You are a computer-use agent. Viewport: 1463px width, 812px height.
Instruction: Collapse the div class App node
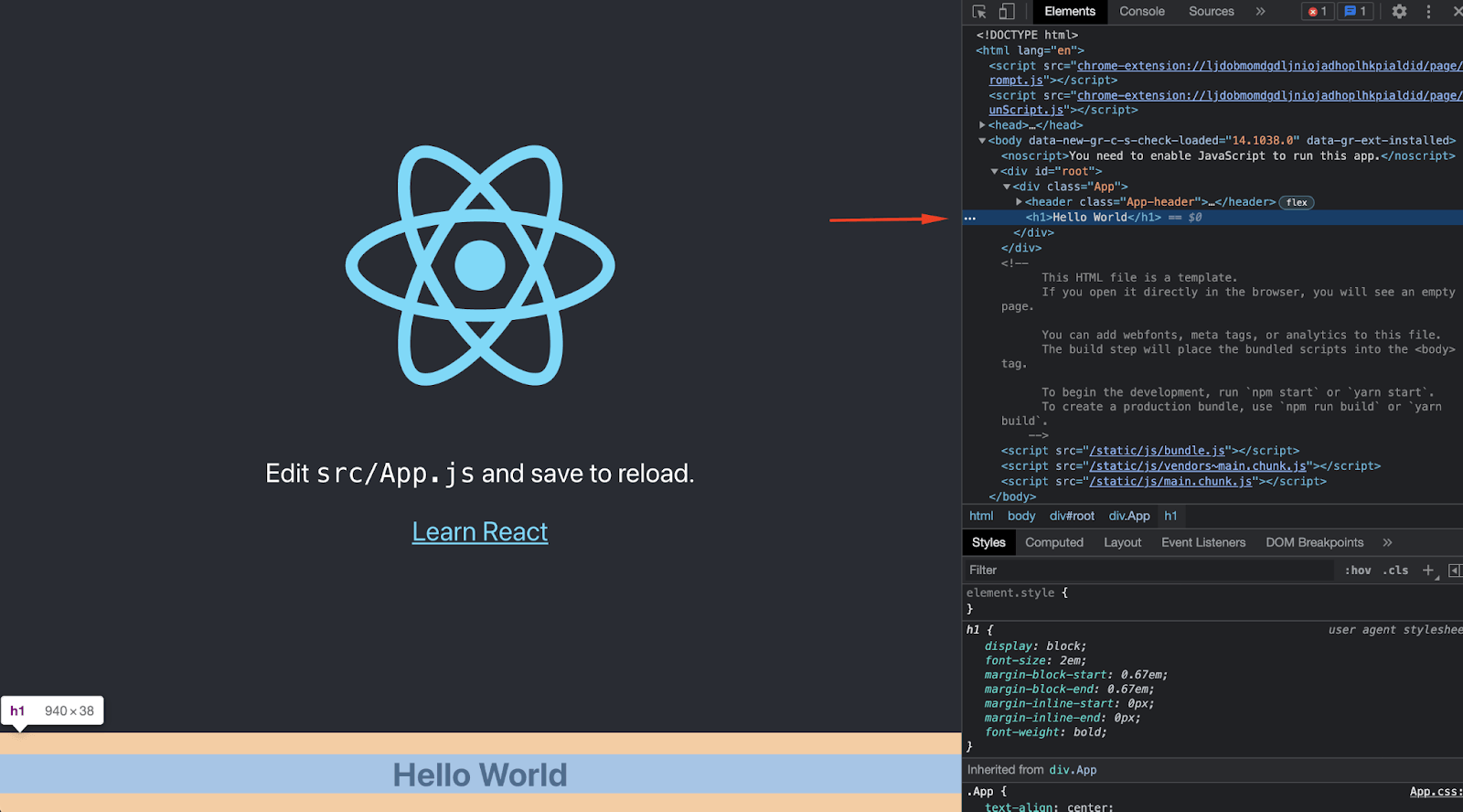coord(1007,187)
